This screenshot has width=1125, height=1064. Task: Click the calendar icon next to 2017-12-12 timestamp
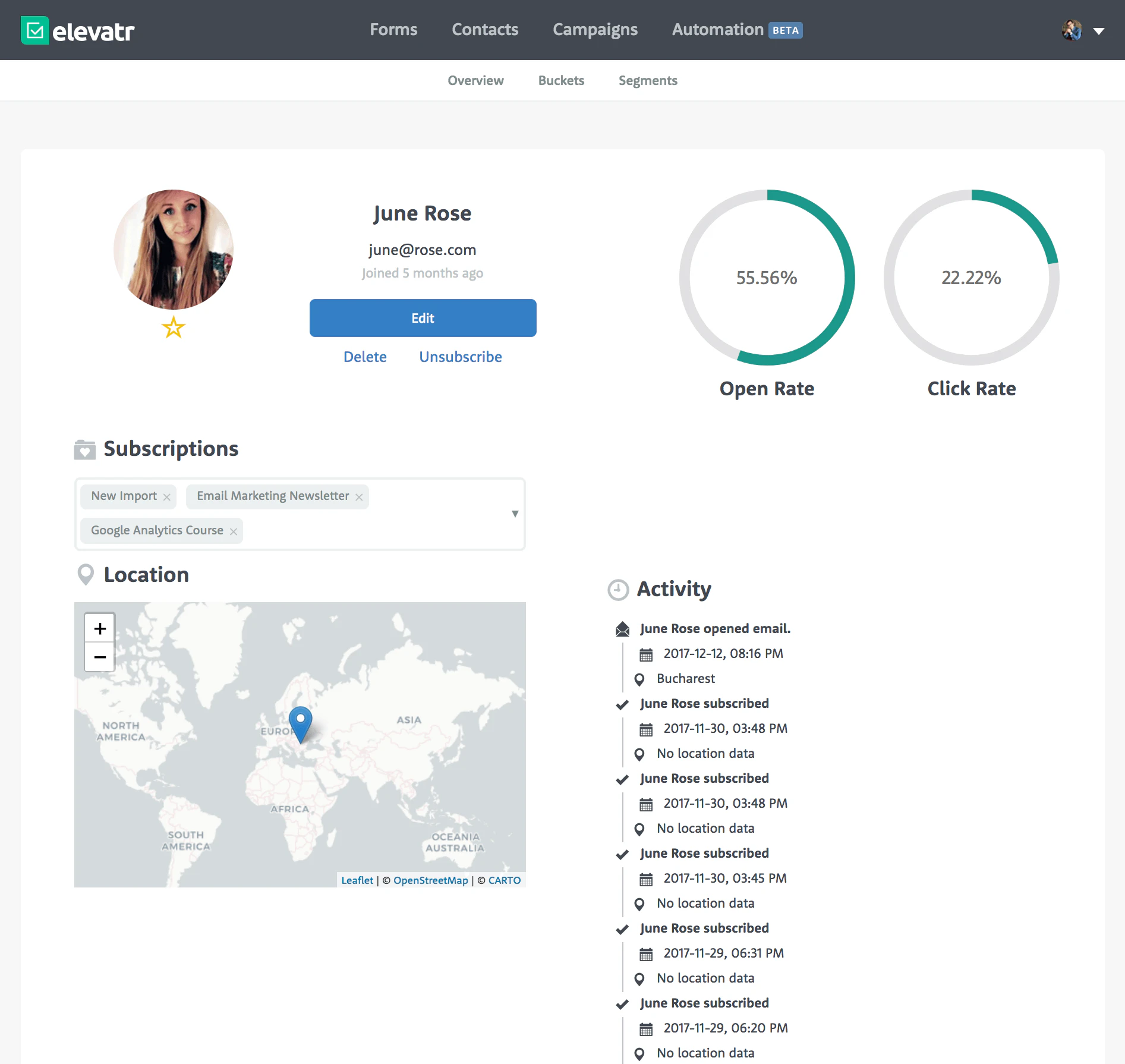[x=645, y=654]
